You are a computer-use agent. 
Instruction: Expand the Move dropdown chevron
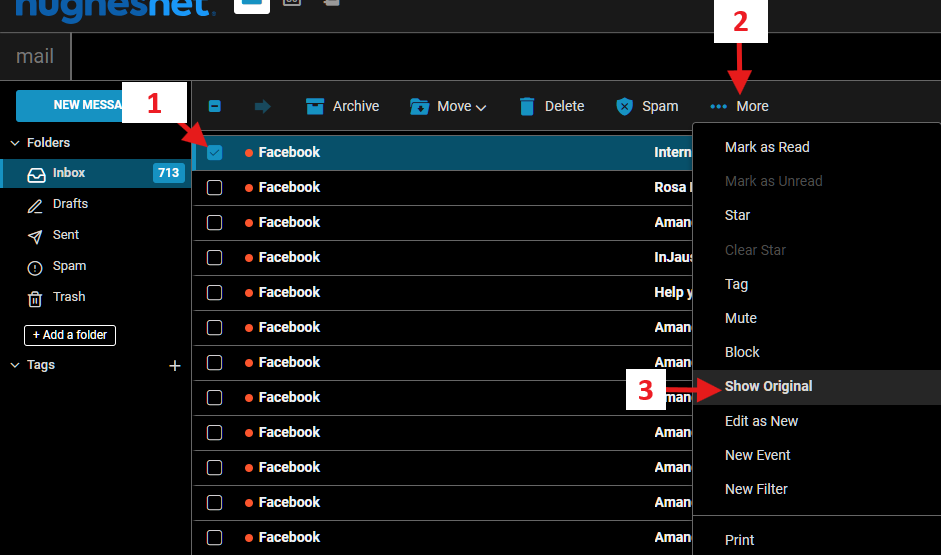point(481,108)
